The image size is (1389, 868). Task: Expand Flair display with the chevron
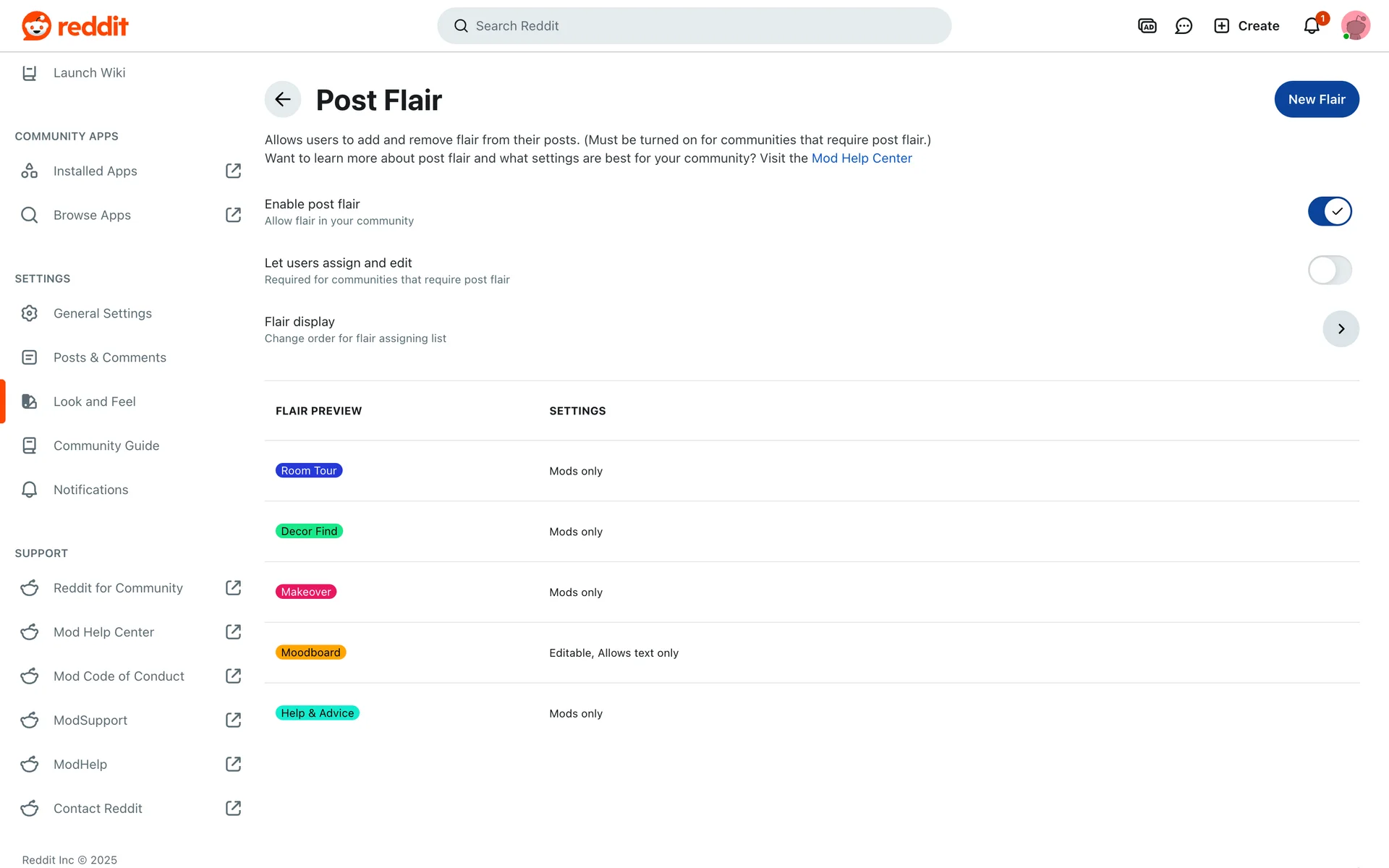1341,329
